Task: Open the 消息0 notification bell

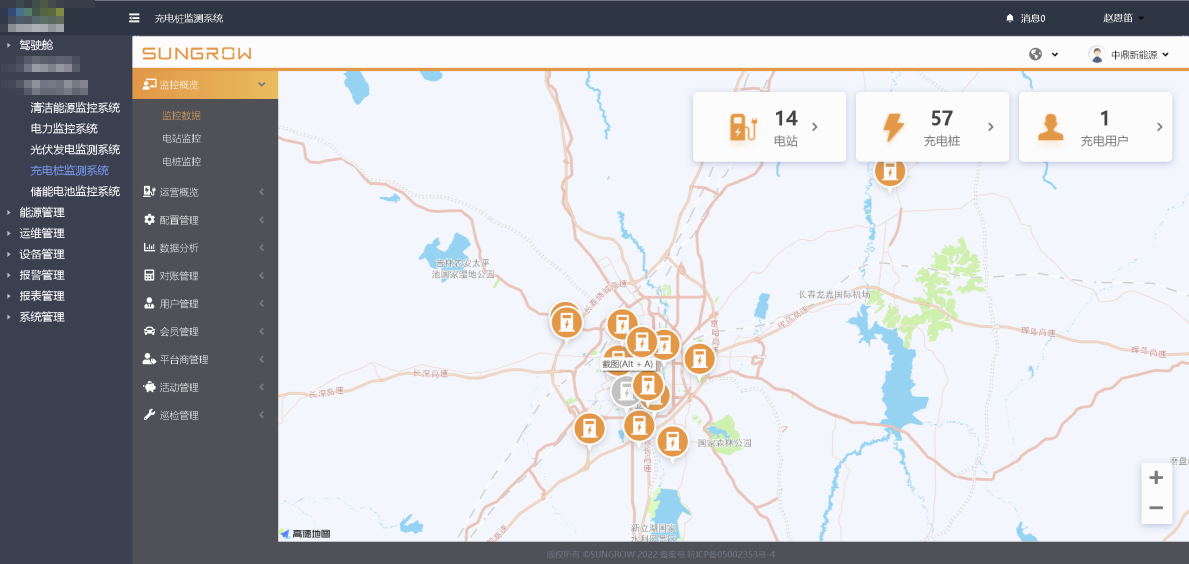Action: point(1025,18)
